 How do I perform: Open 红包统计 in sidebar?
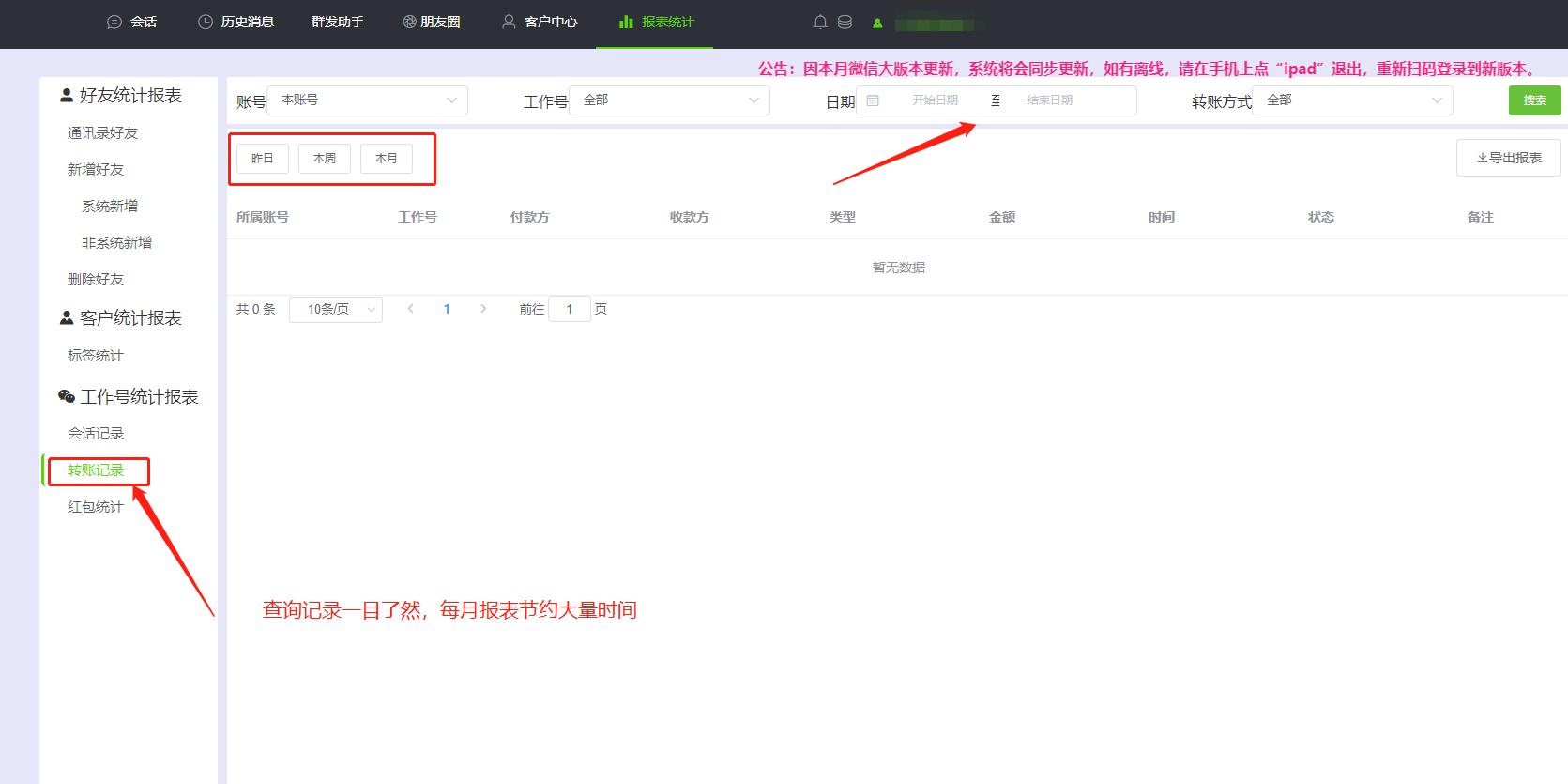pos(96,507)
